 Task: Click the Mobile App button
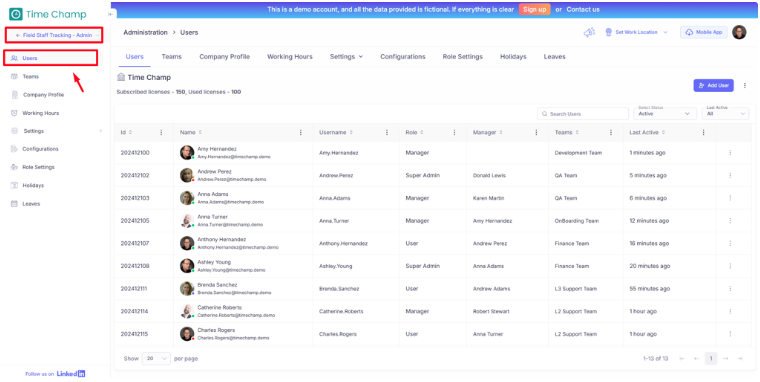click(704, 32)
